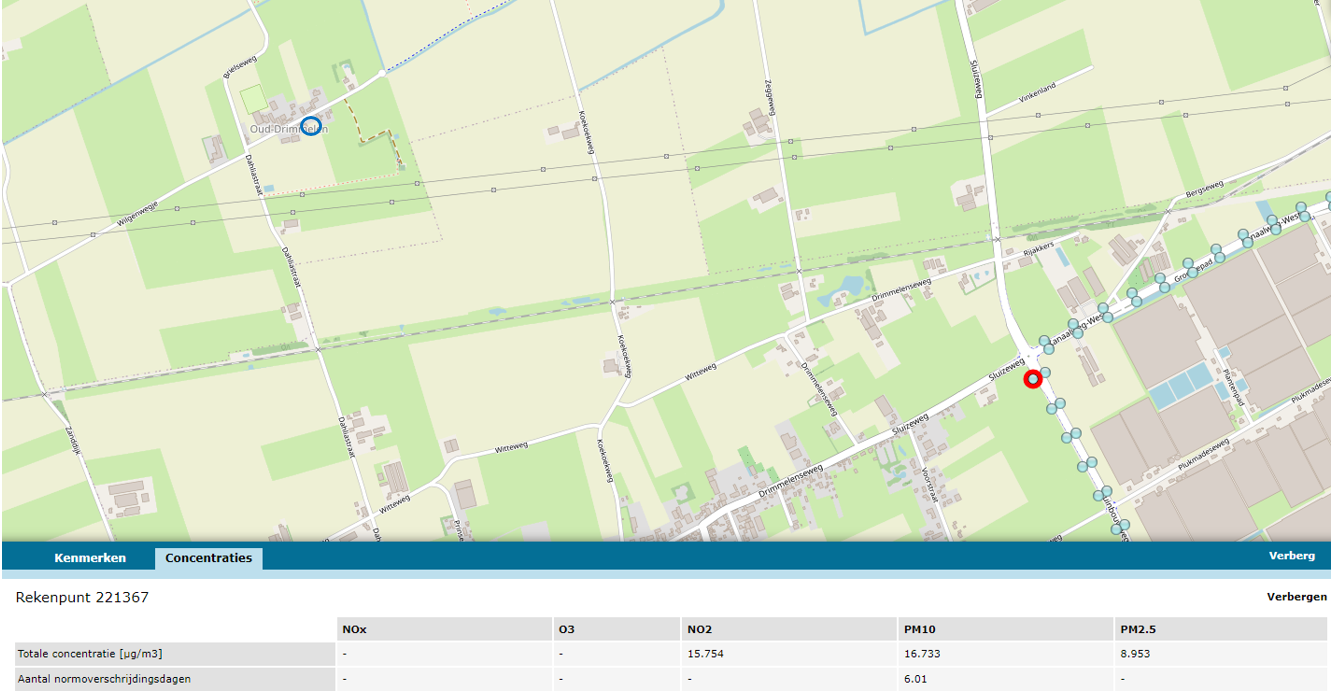Click the blue circle marker at Oud-Drimmelen

pyautogui.click(x=311, y=126)
